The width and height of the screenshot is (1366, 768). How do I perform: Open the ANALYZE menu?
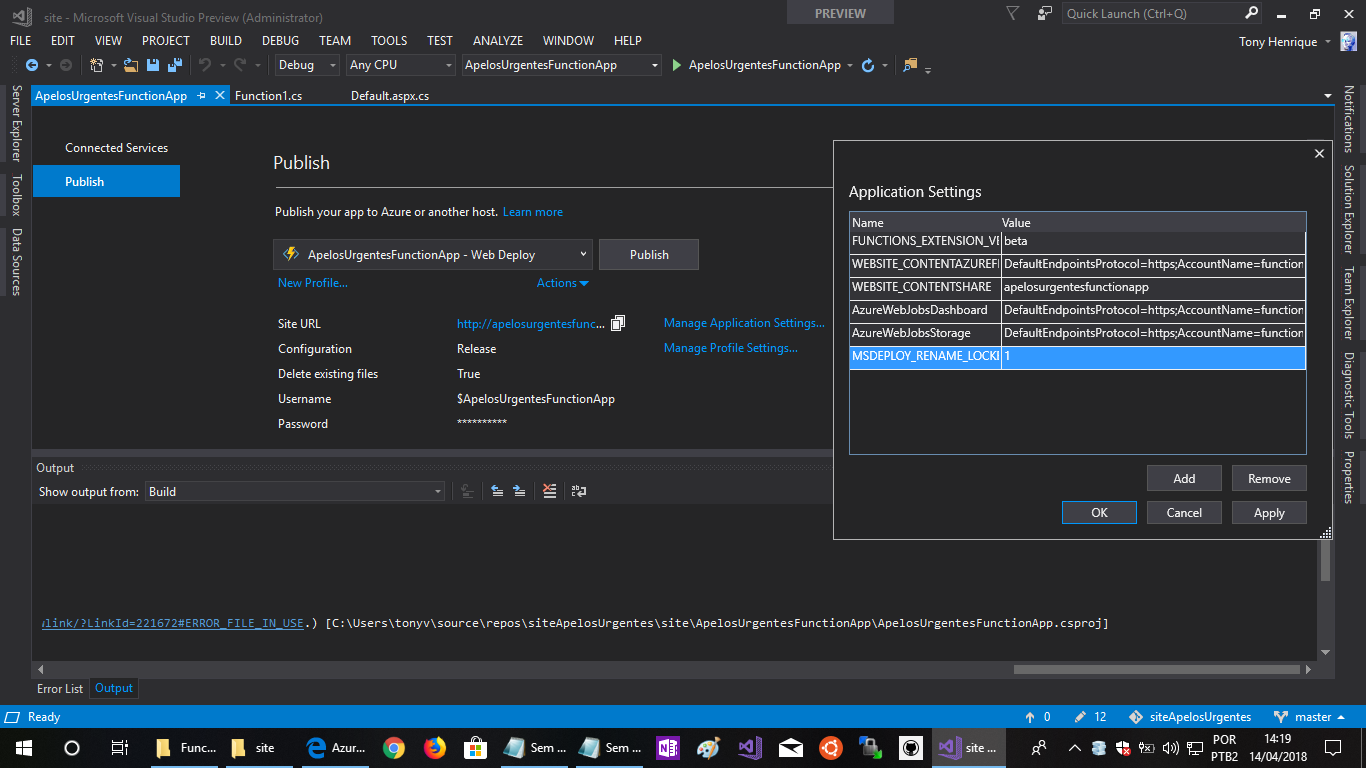(x=498, y=41)
